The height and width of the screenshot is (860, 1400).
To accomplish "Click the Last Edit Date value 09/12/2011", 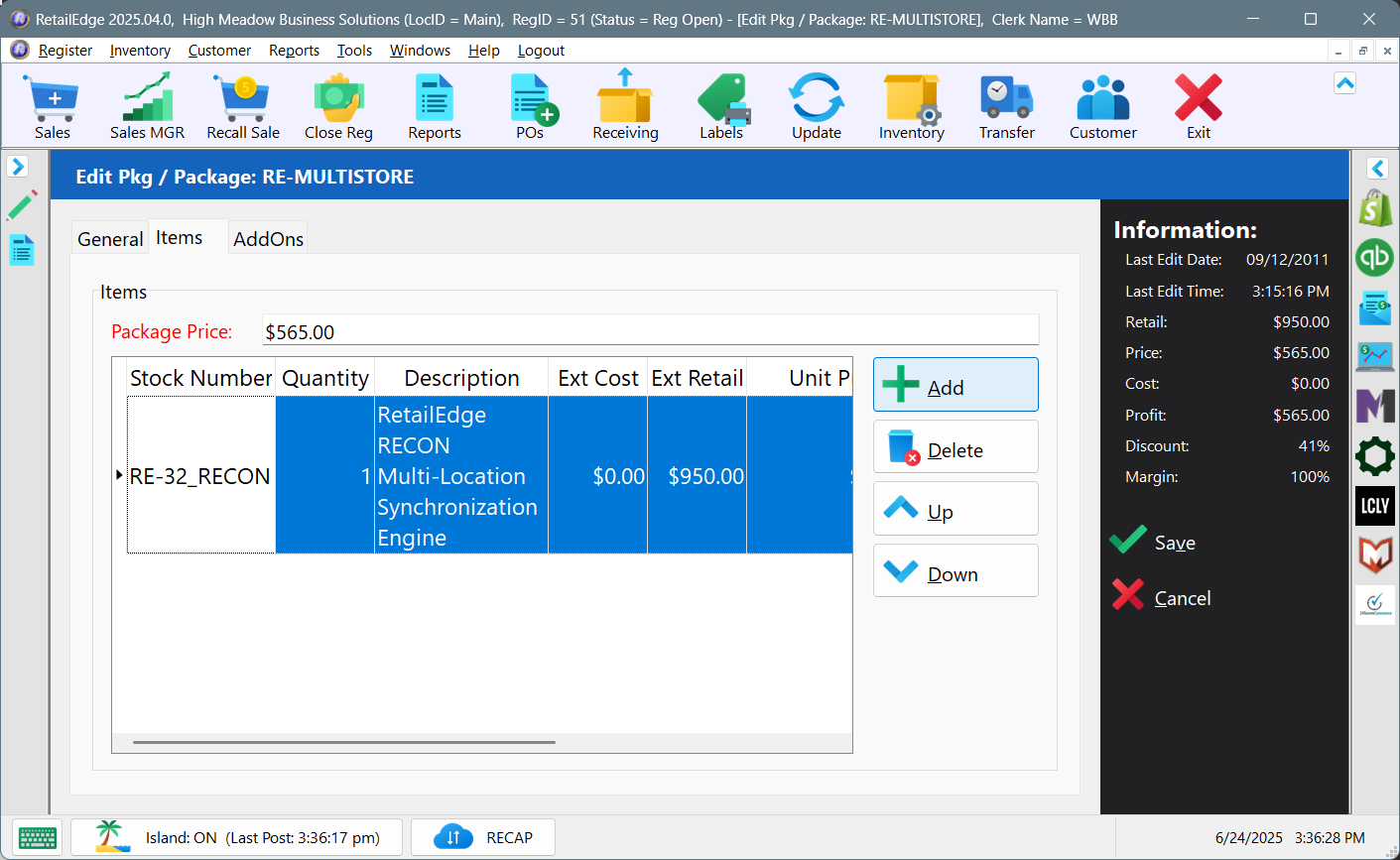I will (x=1287, y=260).
